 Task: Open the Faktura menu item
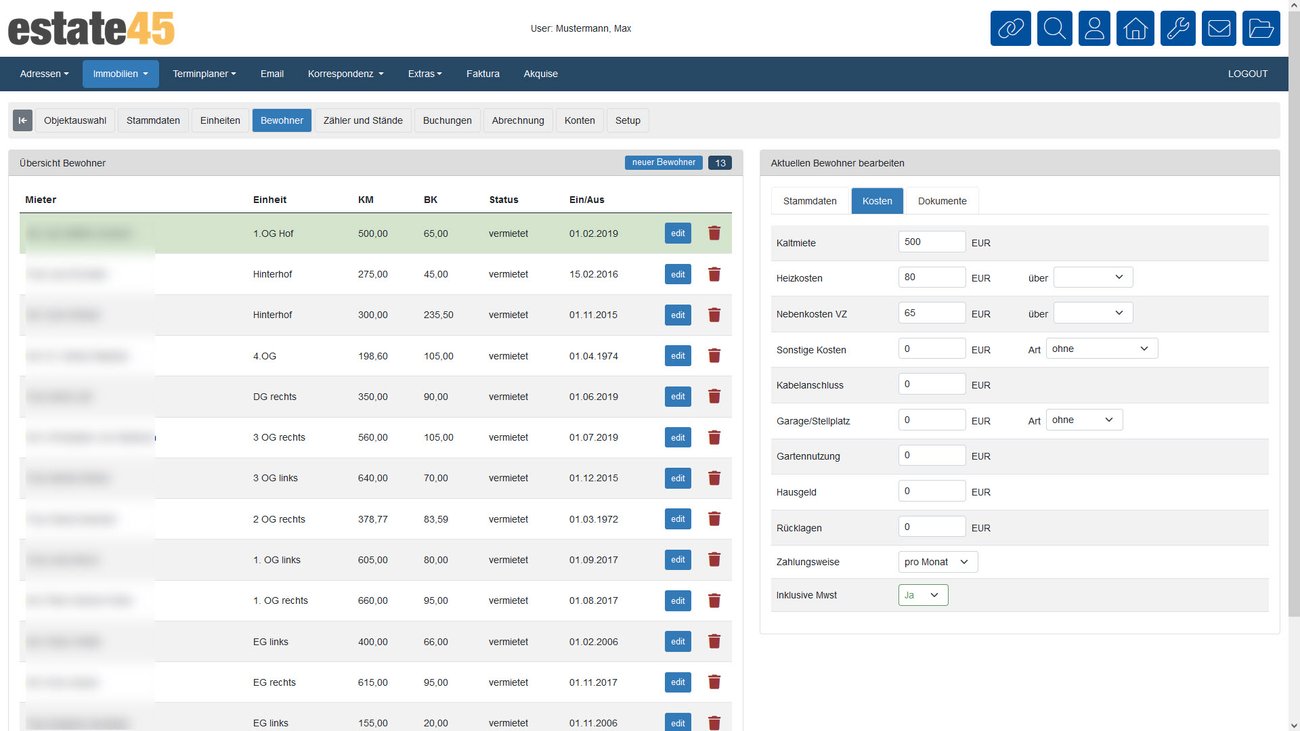pos(483,74)
